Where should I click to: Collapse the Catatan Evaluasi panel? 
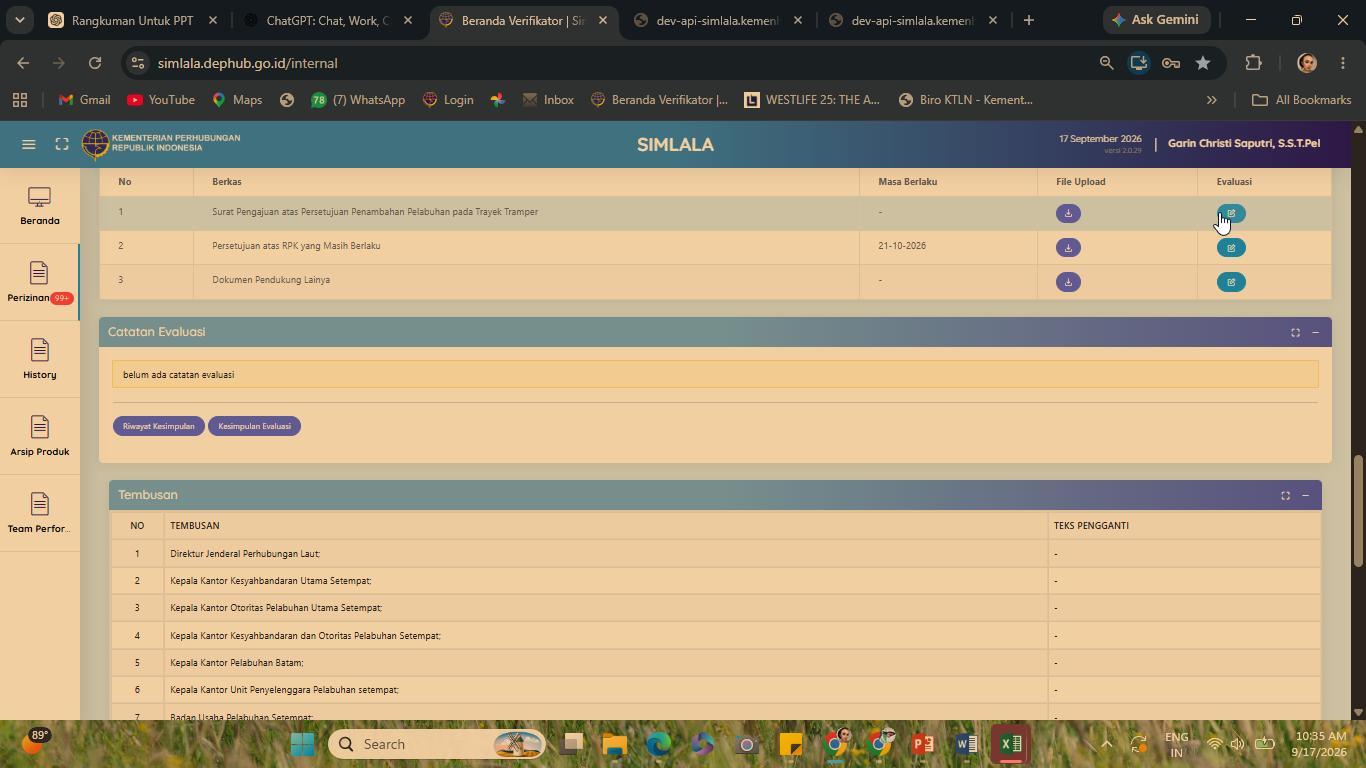[1315, 332]
